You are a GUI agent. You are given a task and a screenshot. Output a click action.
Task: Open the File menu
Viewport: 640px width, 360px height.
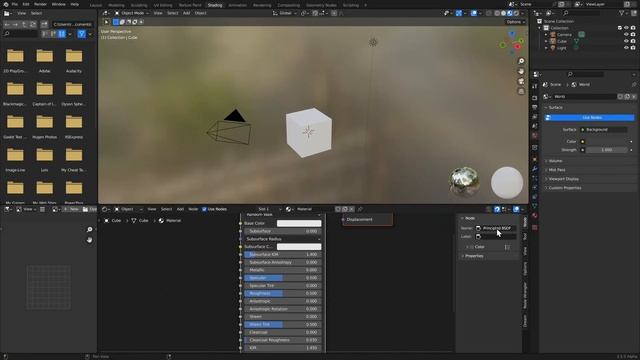point(15,4)
